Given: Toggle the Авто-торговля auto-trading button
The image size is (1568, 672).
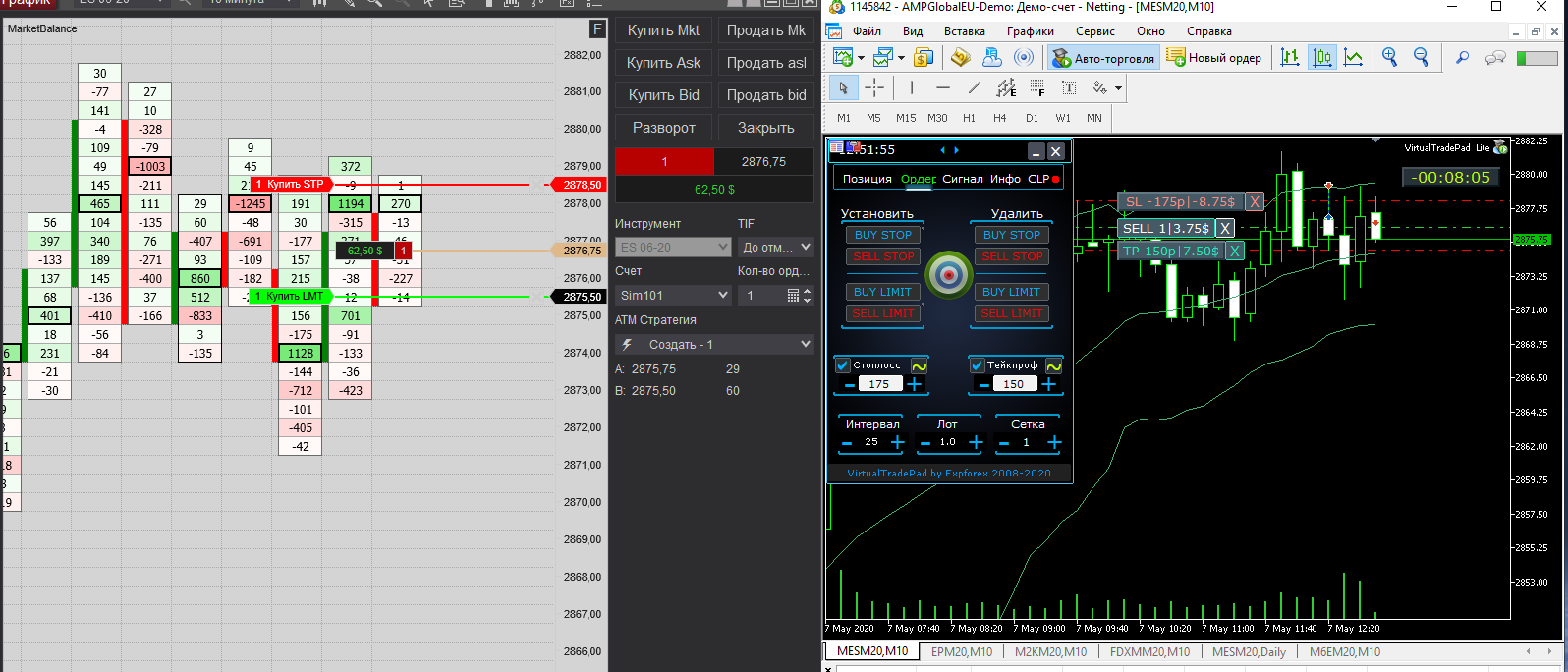Looking at the screenshot, I should click(x=1103, y=58).
